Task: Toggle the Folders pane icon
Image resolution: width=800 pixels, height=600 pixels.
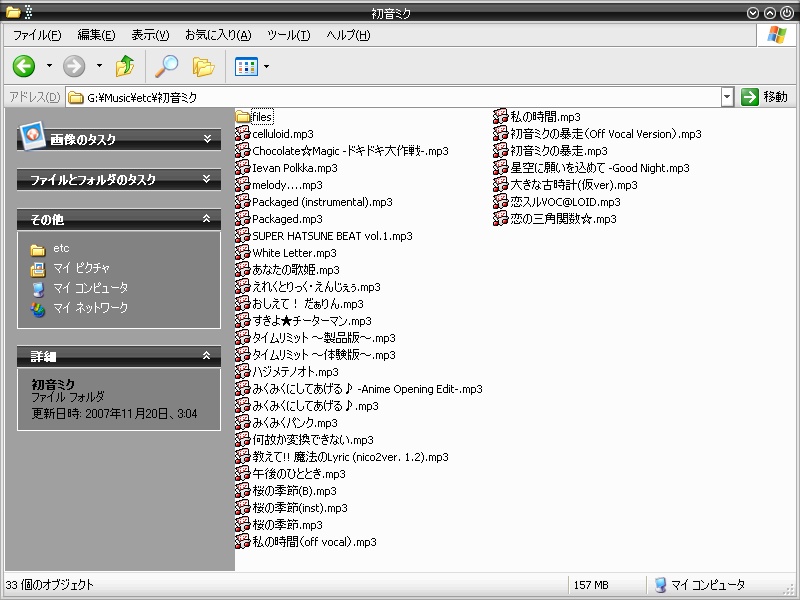Action: [203, 67]
